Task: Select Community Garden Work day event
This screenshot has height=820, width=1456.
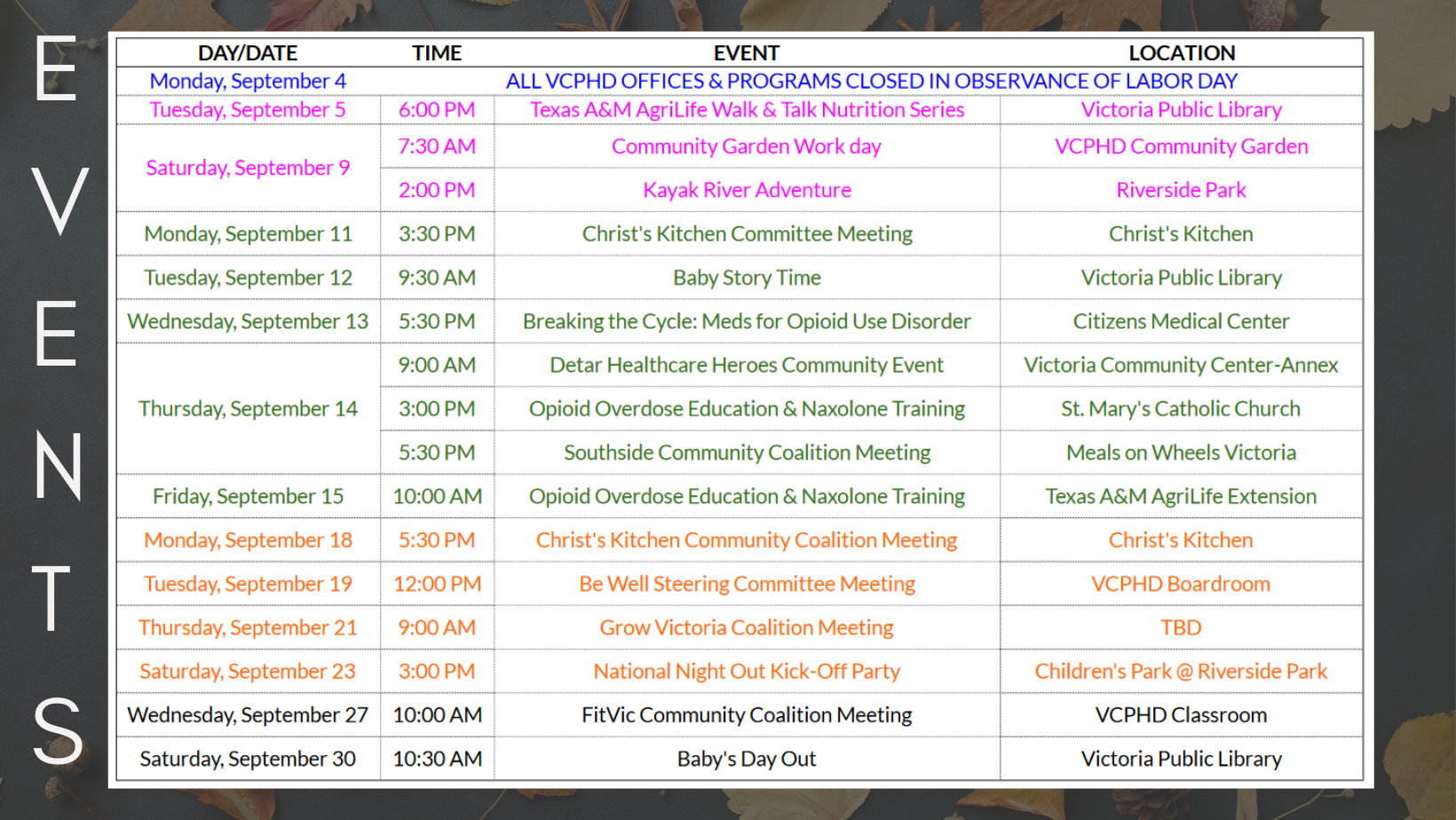Action: (x=747, y=146)
